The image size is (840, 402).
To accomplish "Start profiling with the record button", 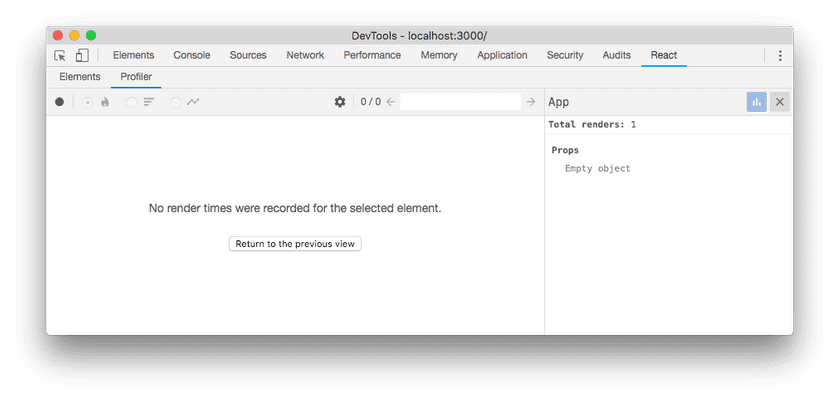I will click(60, 102).
